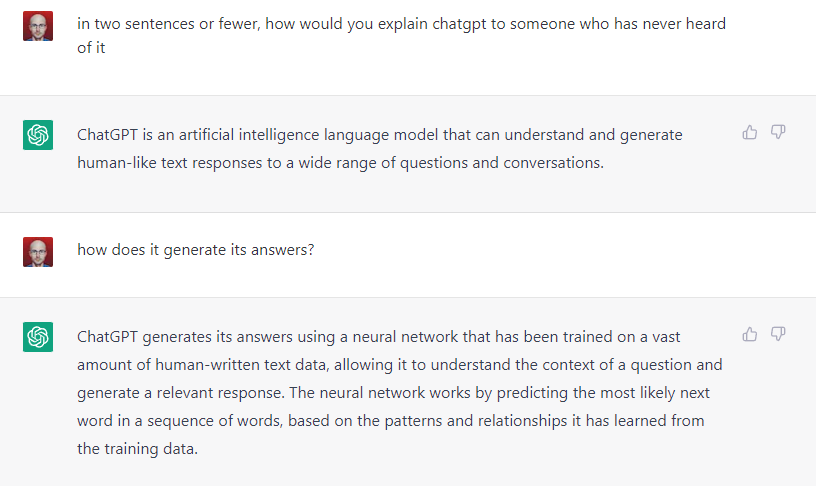This screenshot has width=816, height=486.
Task: Dislike the neural network answer with thumbs down
Action: [778, 334]
